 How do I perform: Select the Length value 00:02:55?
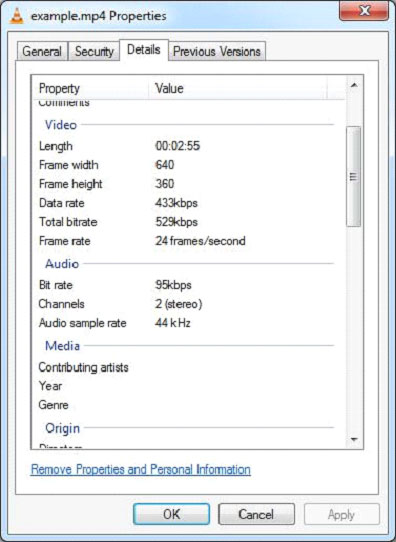(178, 146)
